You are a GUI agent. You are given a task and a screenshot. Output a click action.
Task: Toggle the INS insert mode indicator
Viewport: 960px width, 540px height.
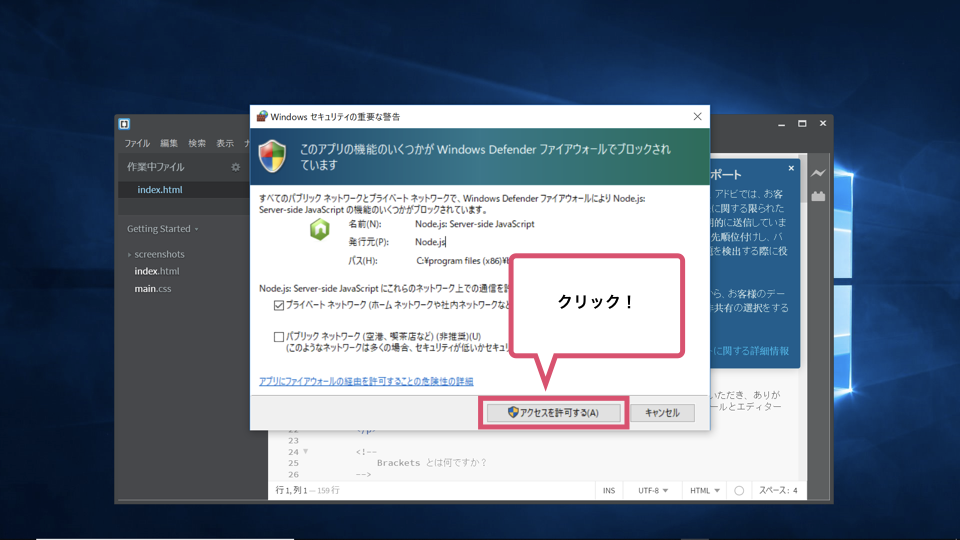coord(609,490)
